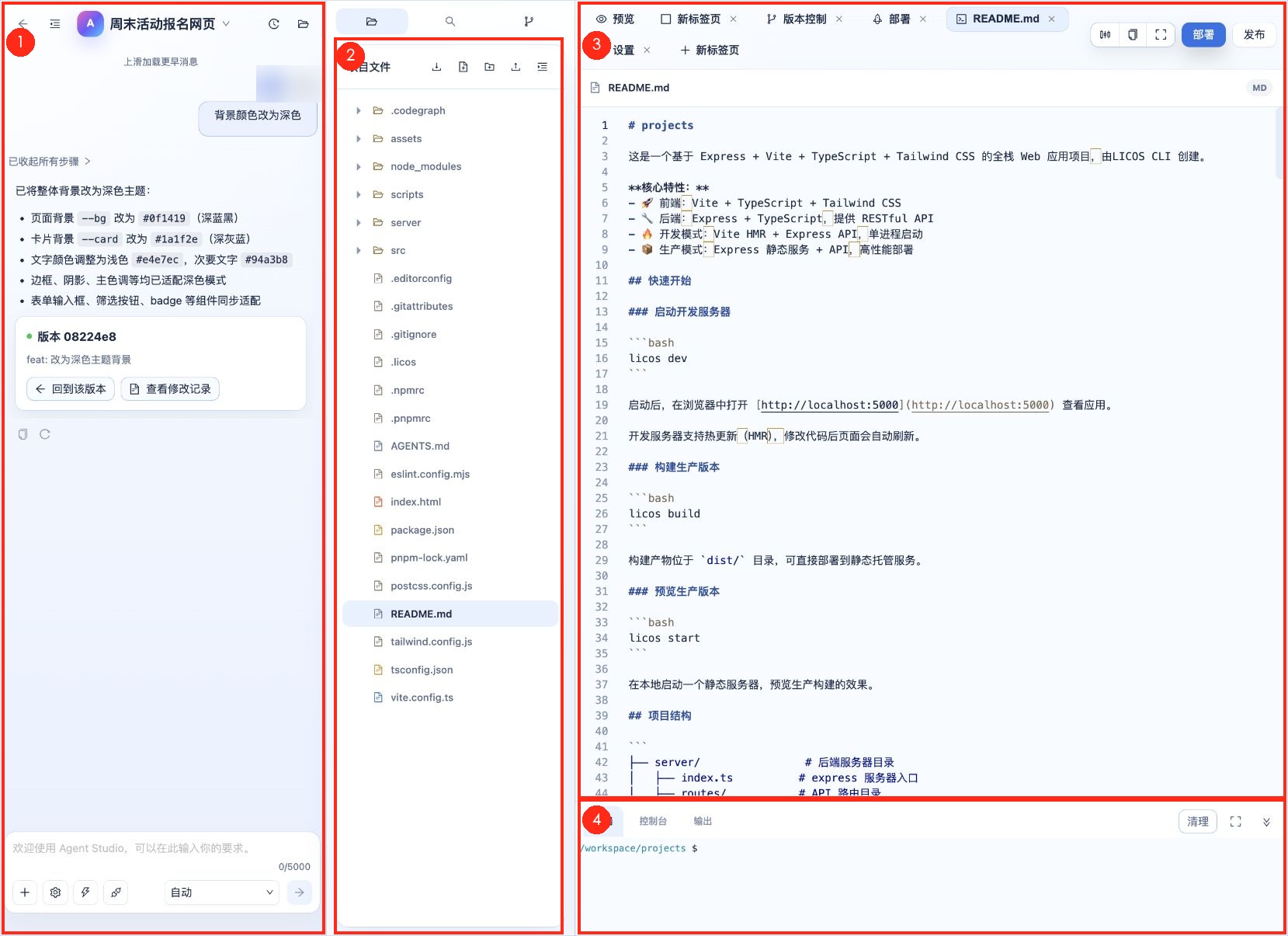
Task: Click the gear settings icon in chat input
Action: point(55,893)
